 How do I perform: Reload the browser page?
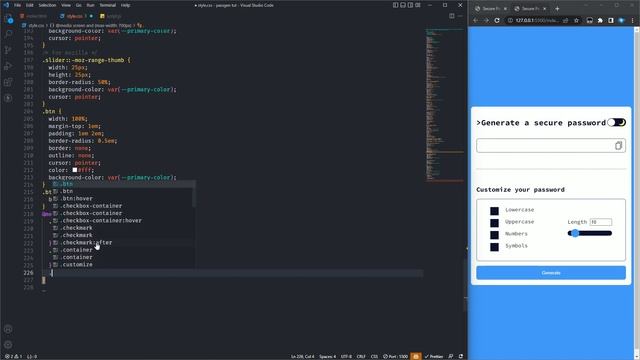497,20
